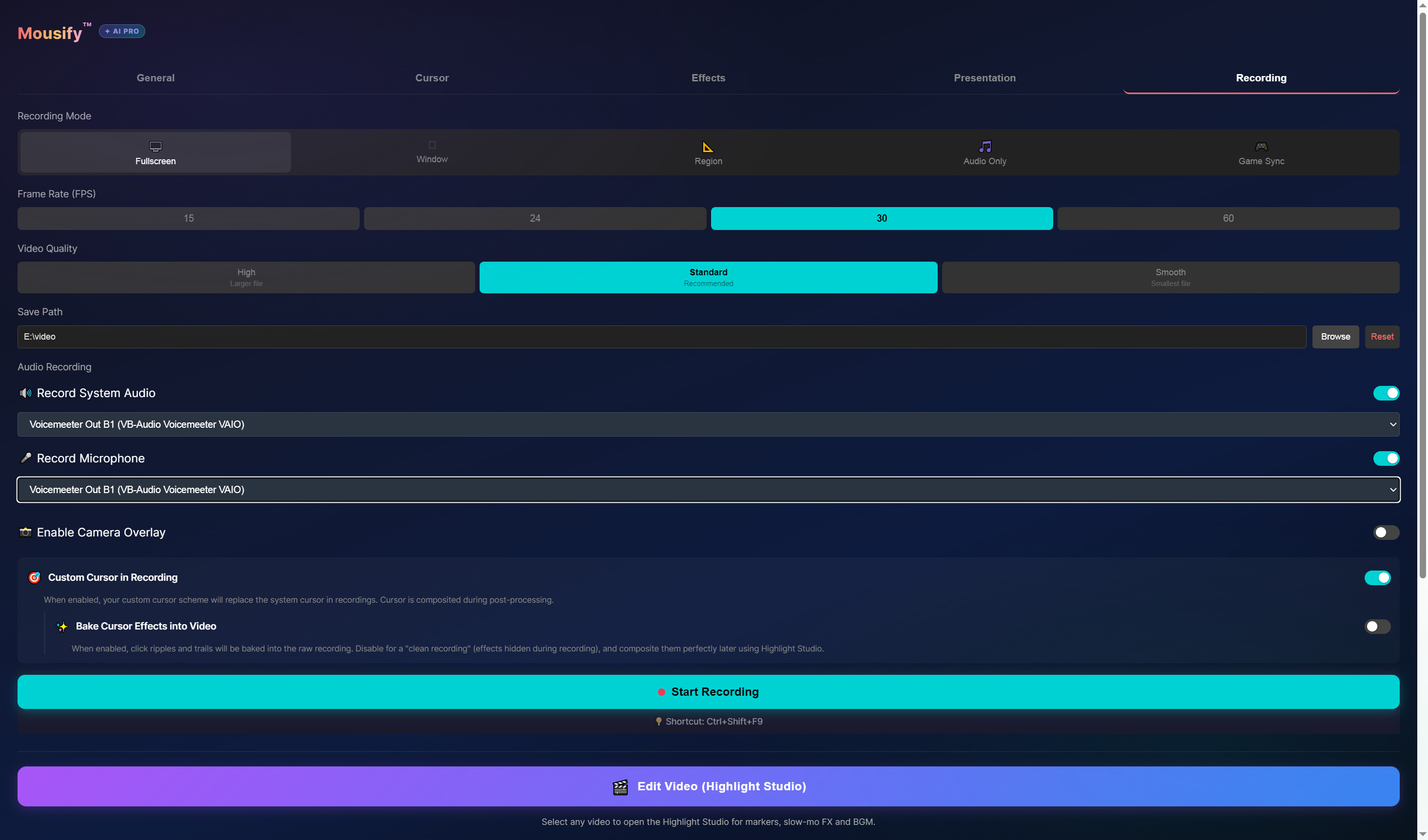The width and height of the screenshot is (1428, 840).
Task: Select Audio Only music note icon
Action: 985,147
